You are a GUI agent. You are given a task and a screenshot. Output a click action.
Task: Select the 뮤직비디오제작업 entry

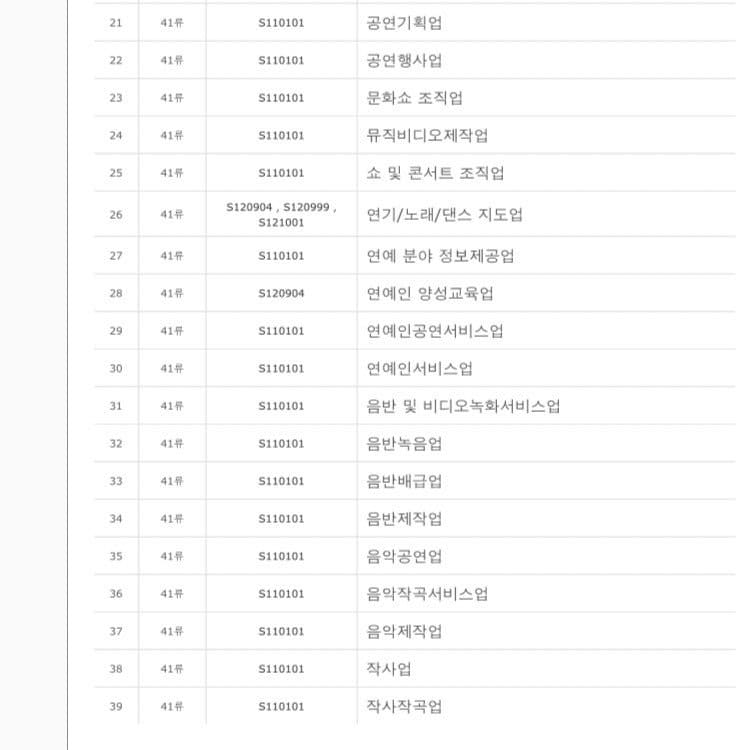427,135
